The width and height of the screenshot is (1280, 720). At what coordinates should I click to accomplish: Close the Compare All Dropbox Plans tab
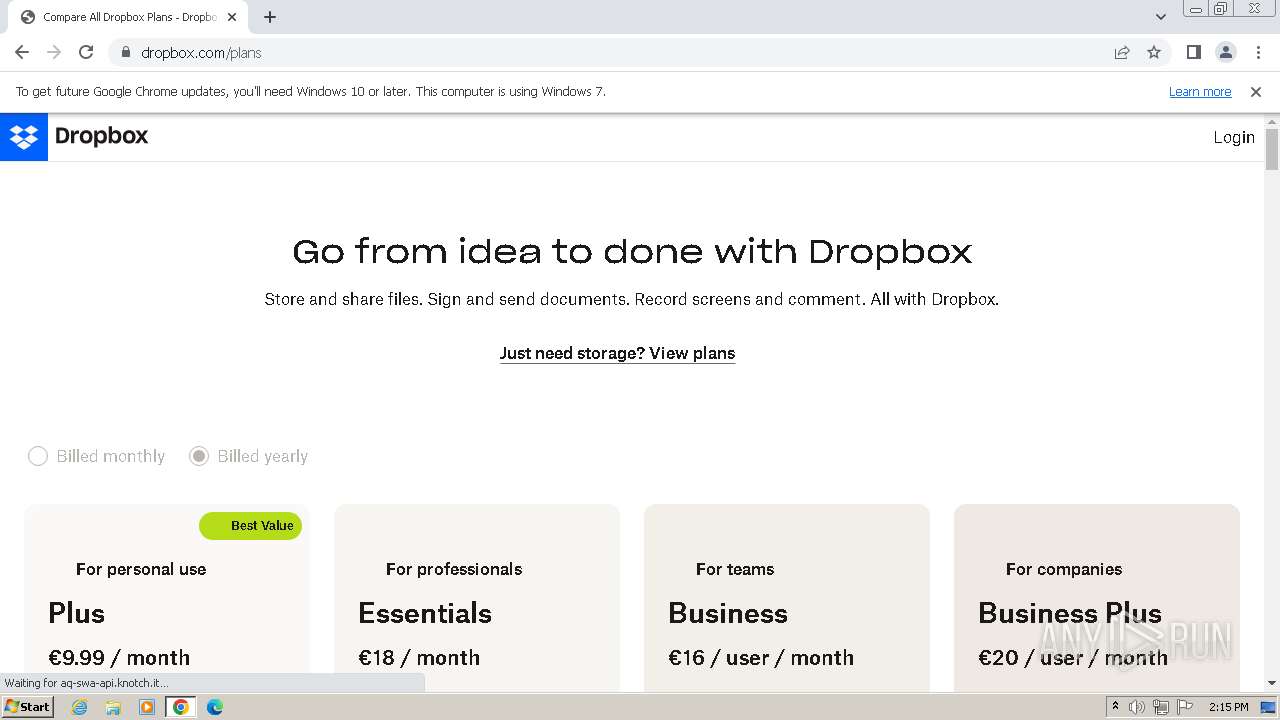(232, 17)
